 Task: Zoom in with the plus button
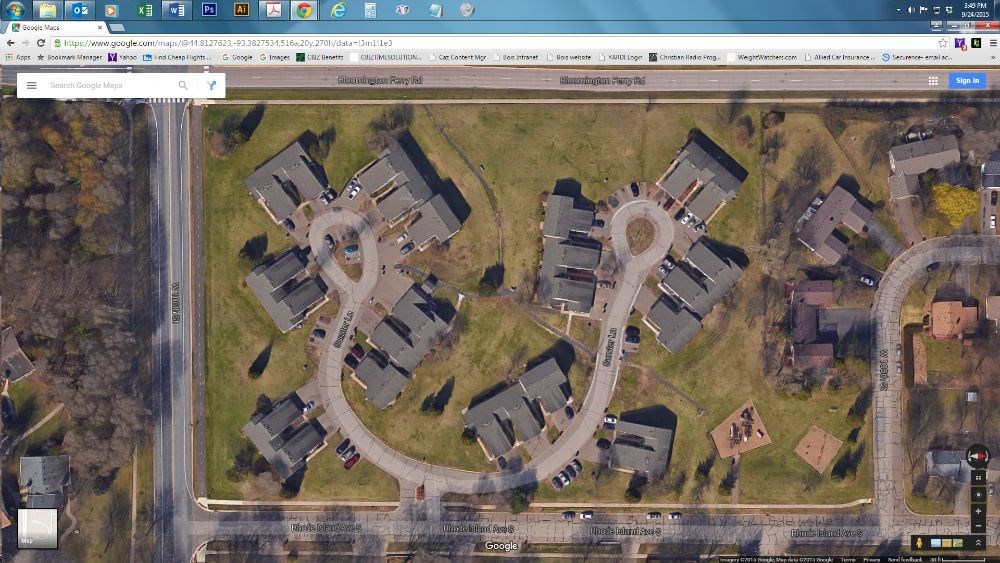[x=978, y=511]
